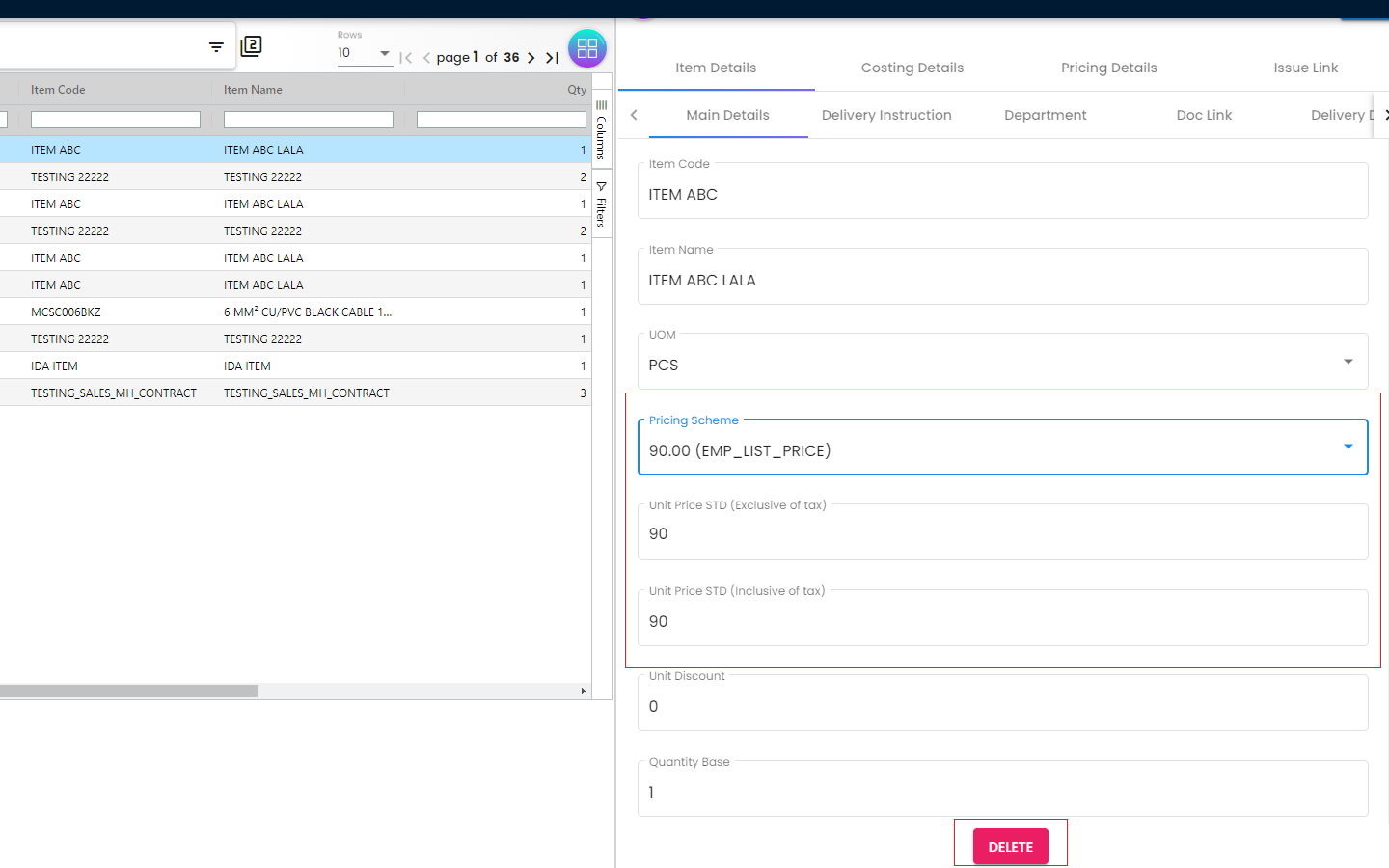Switch to the Pricing Details tab
This screenshot has width=1389, height=868.
click(1108, 68)
